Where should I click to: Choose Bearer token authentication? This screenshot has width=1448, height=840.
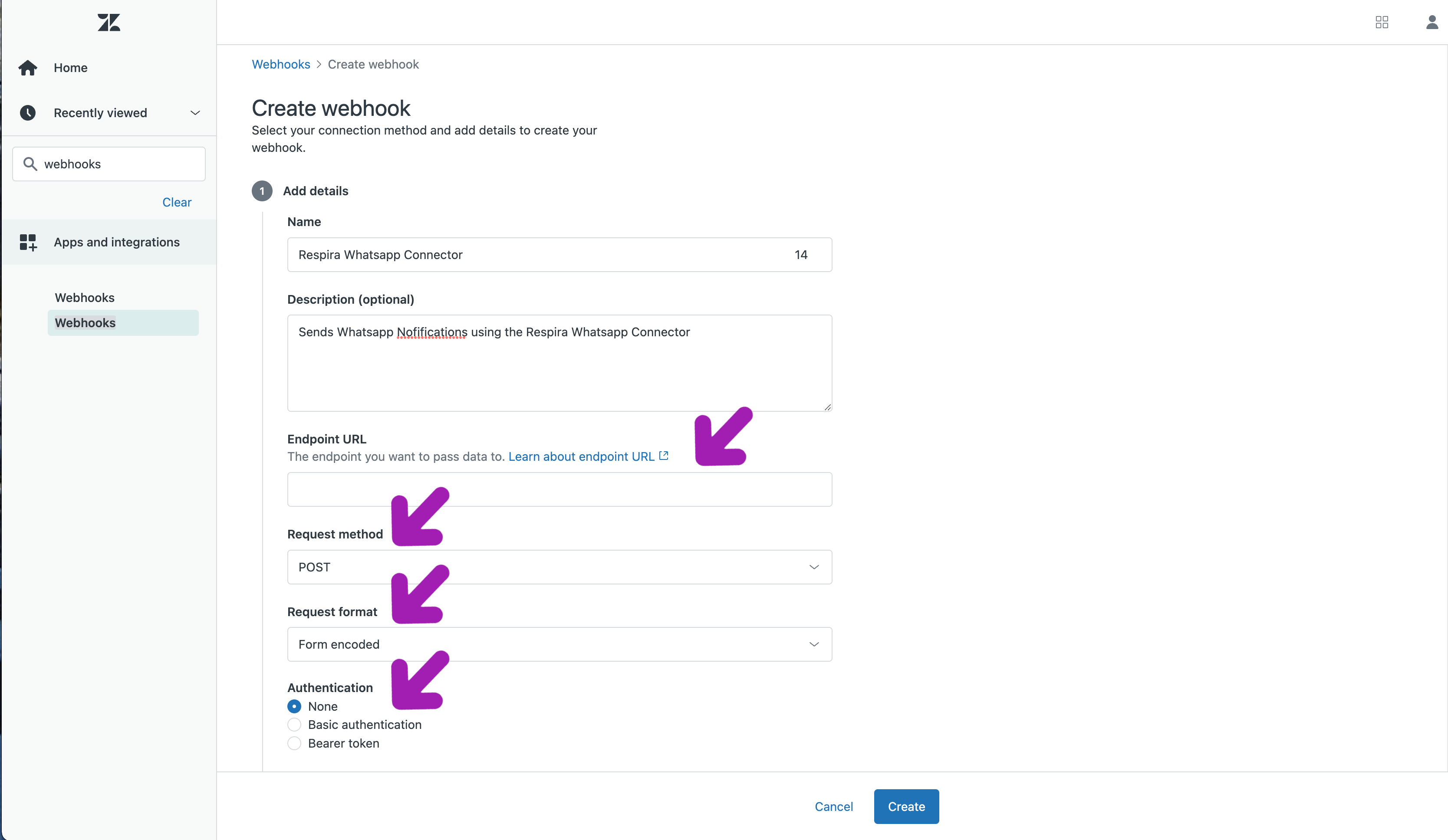294,743
